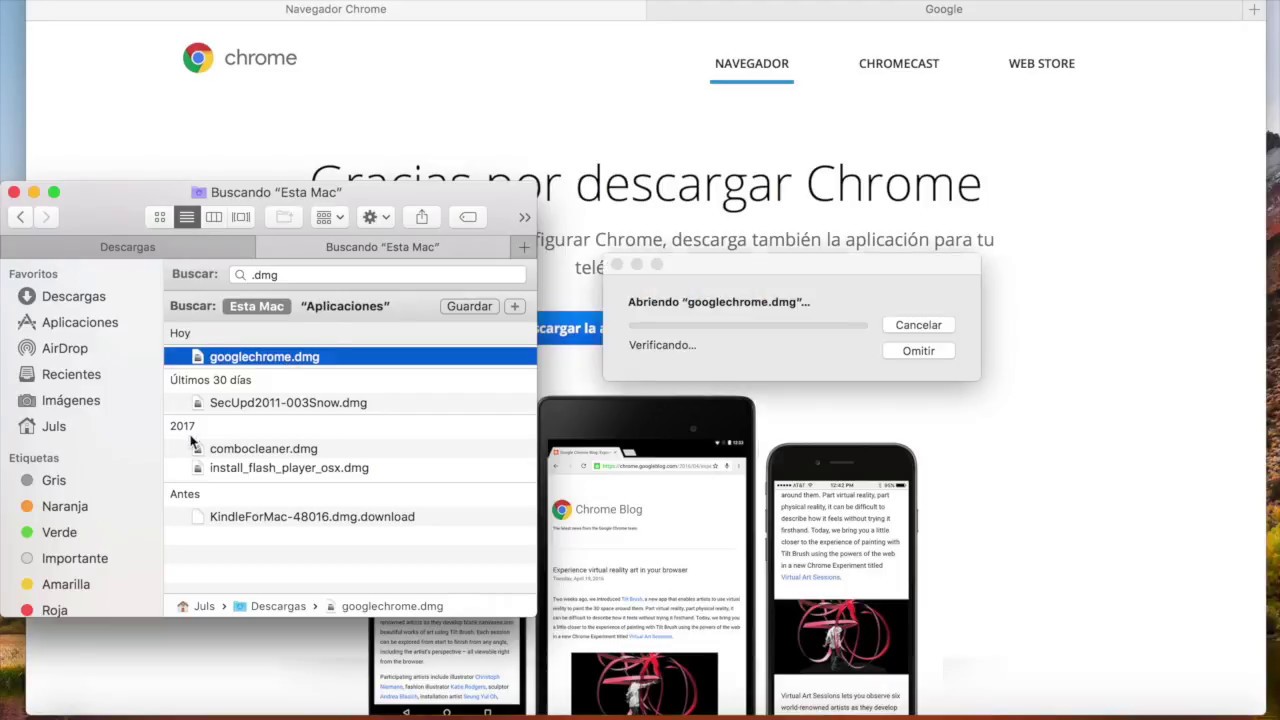Add a search criterion with plus button
Screen dimensions: 1280x720
[514, 306]
